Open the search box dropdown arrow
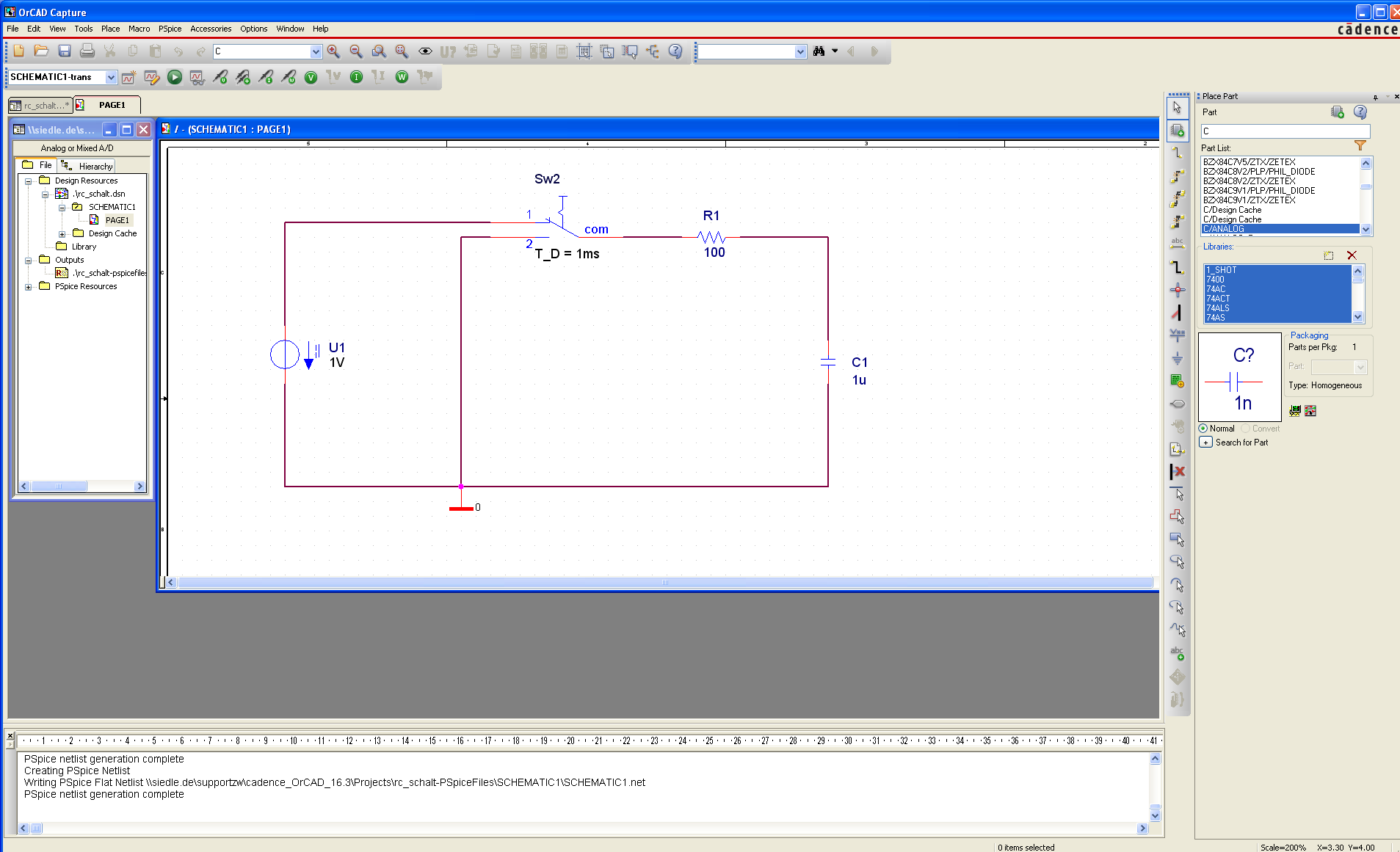 coord(800,51)
